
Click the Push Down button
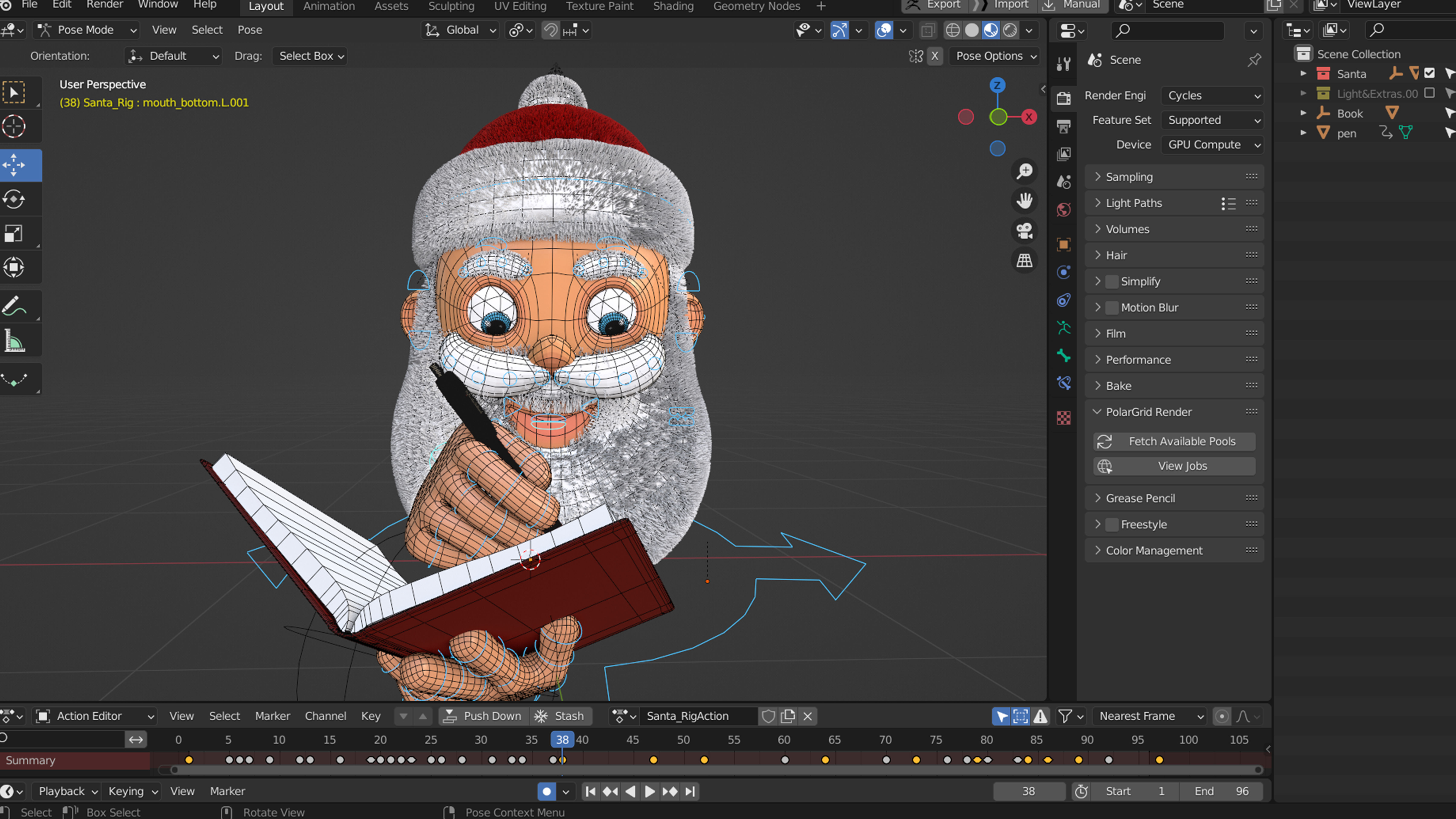pos(483,716)
